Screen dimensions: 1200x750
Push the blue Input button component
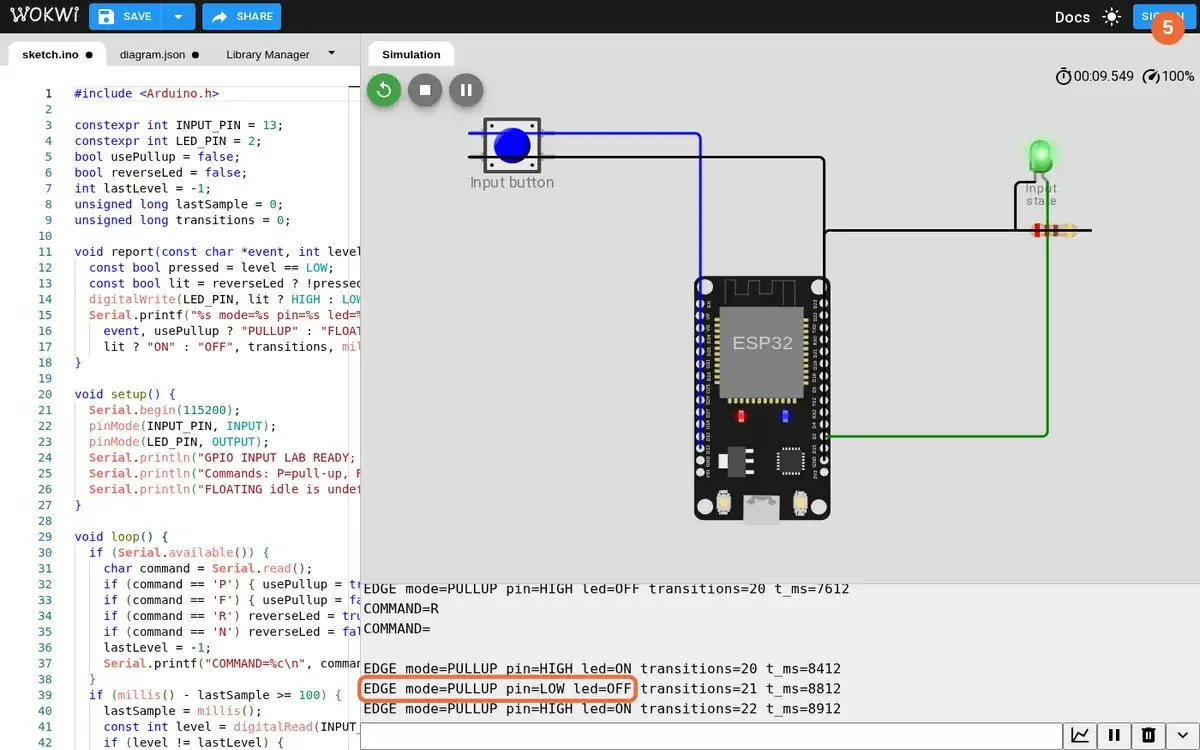[512, 145]
